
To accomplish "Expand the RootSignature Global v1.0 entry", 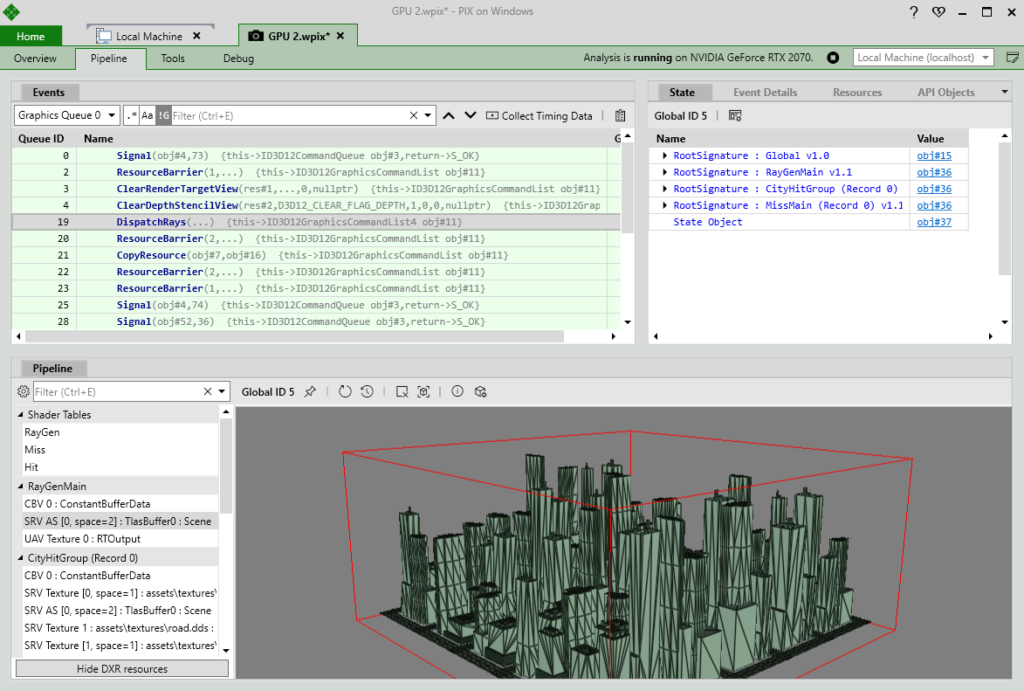I will [x=664, y=155].
